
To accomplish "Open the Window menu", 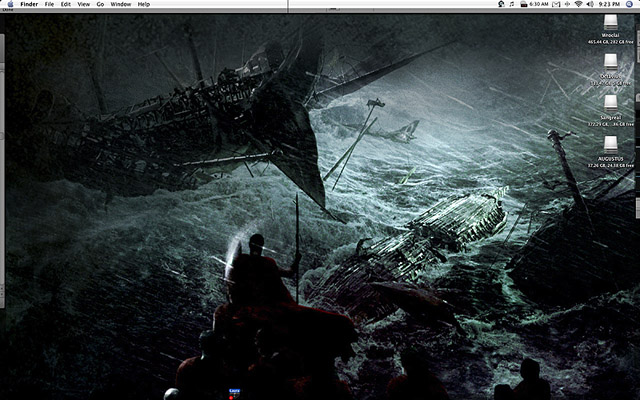I will pos(121,4).
